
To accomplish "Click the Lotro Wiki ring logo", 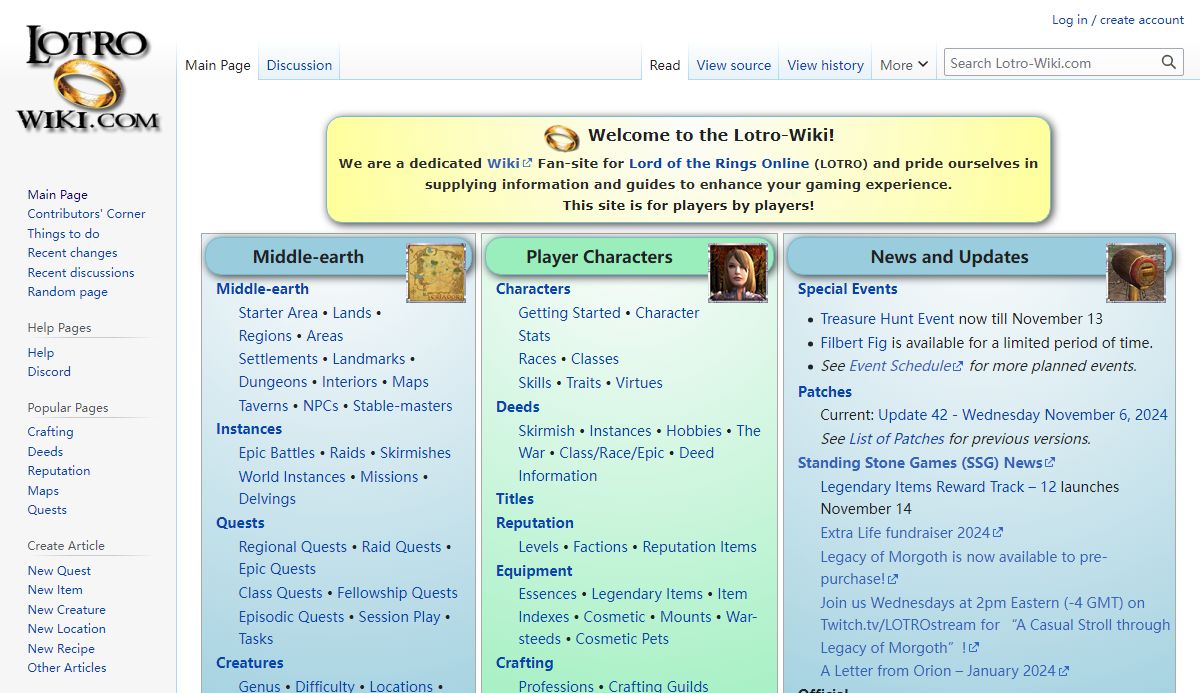I will [x=87, y=79].
